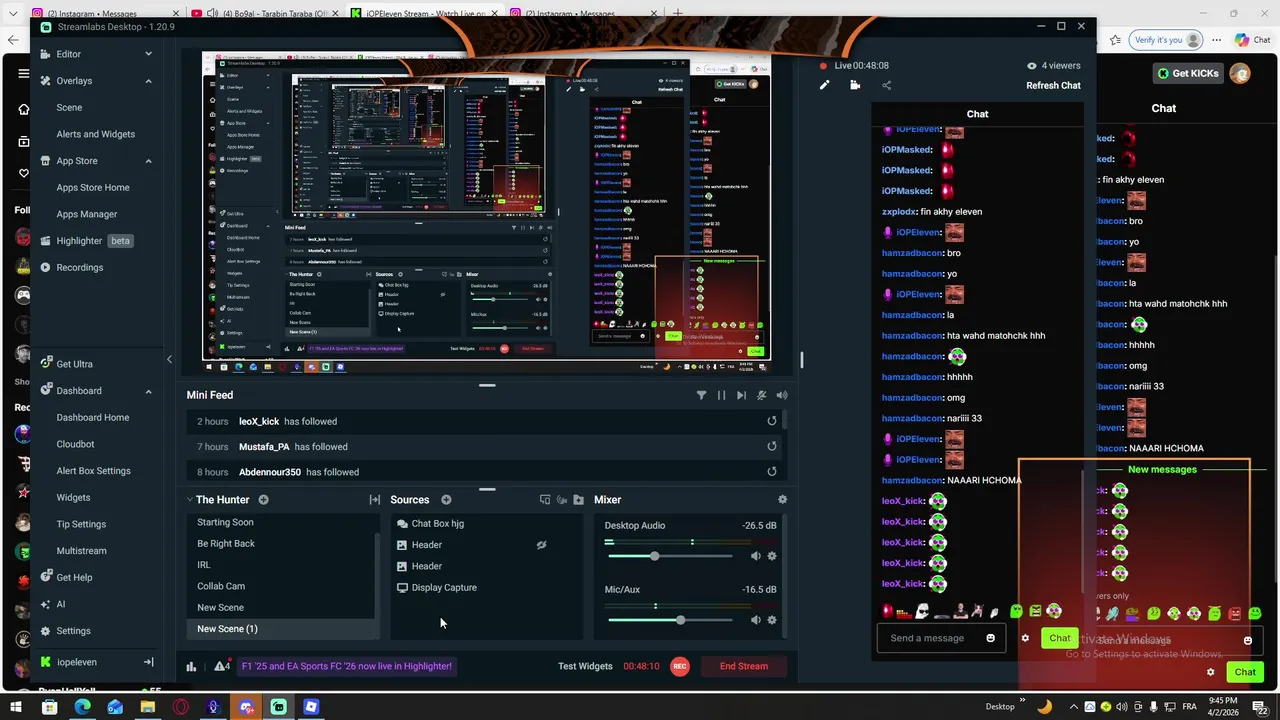Collapse the App Store sidebar section
Image resolution: width=1280 pixels, height=720 pixels.
tap(148, 161)
